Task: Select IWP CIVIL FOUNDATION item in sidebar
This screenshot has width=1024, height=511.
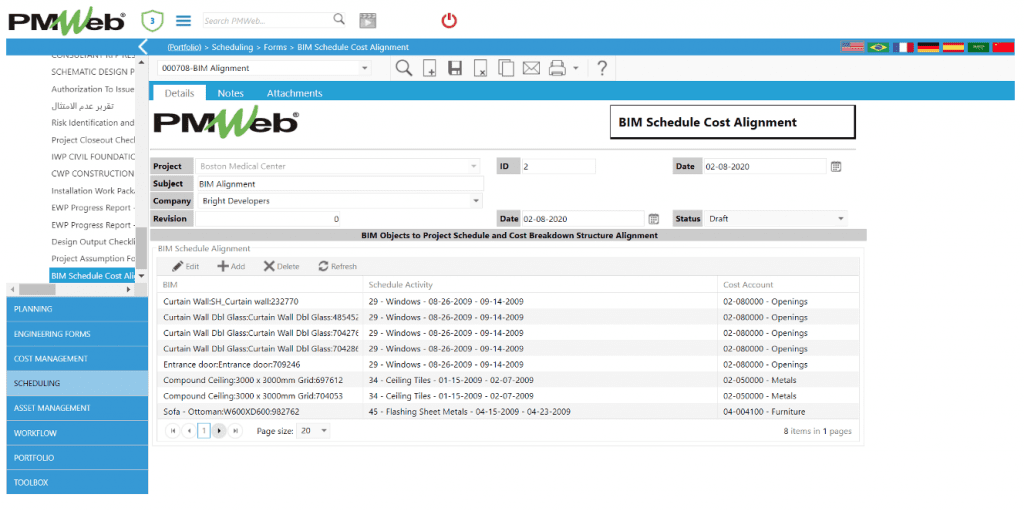Action: pos(92,157)
